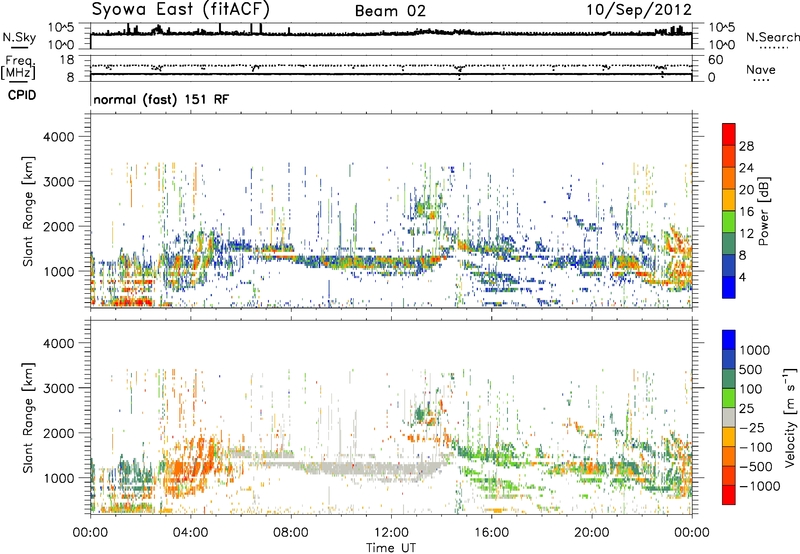Click "-100" on the velocity colorbar
The height and width of the screenshot is (554, 800).
(756, 447)
